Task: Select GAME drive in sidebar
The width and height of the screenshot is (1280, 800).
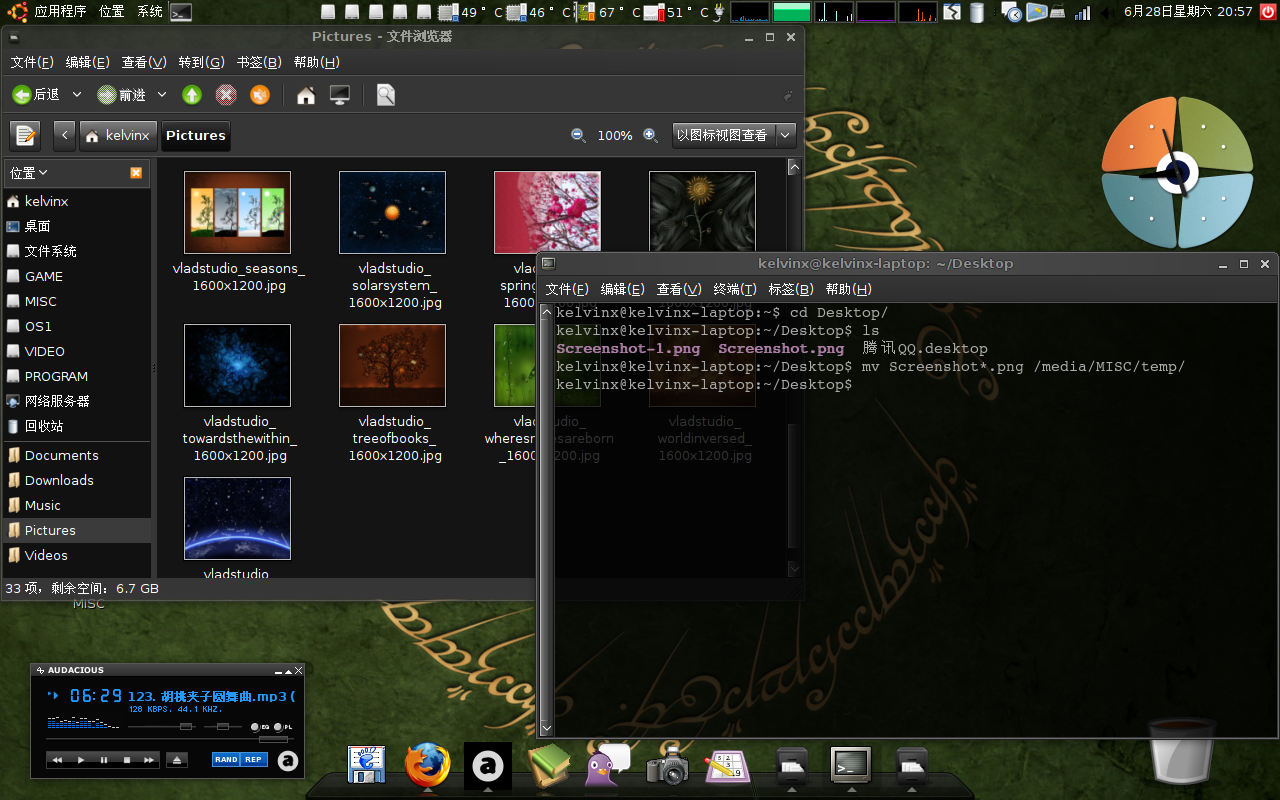Action: (78, 276)
